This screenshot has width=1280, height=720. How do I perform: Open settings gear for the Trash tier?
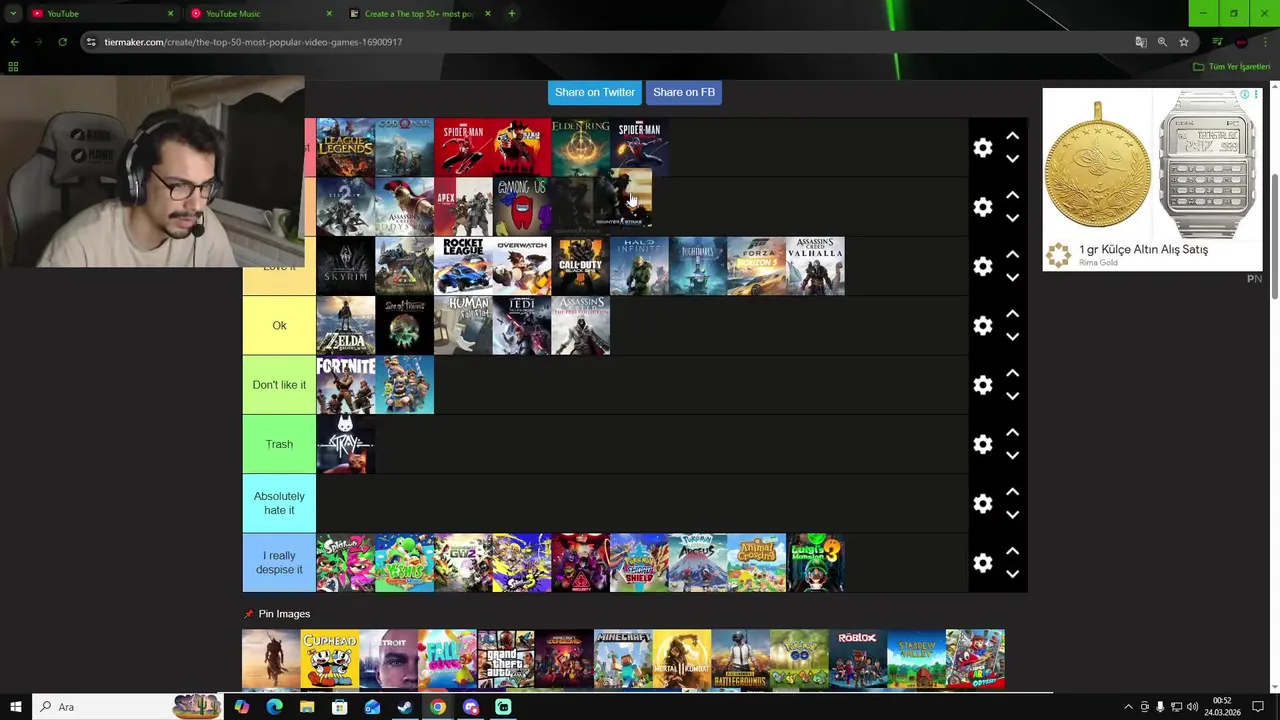[983, 444]
